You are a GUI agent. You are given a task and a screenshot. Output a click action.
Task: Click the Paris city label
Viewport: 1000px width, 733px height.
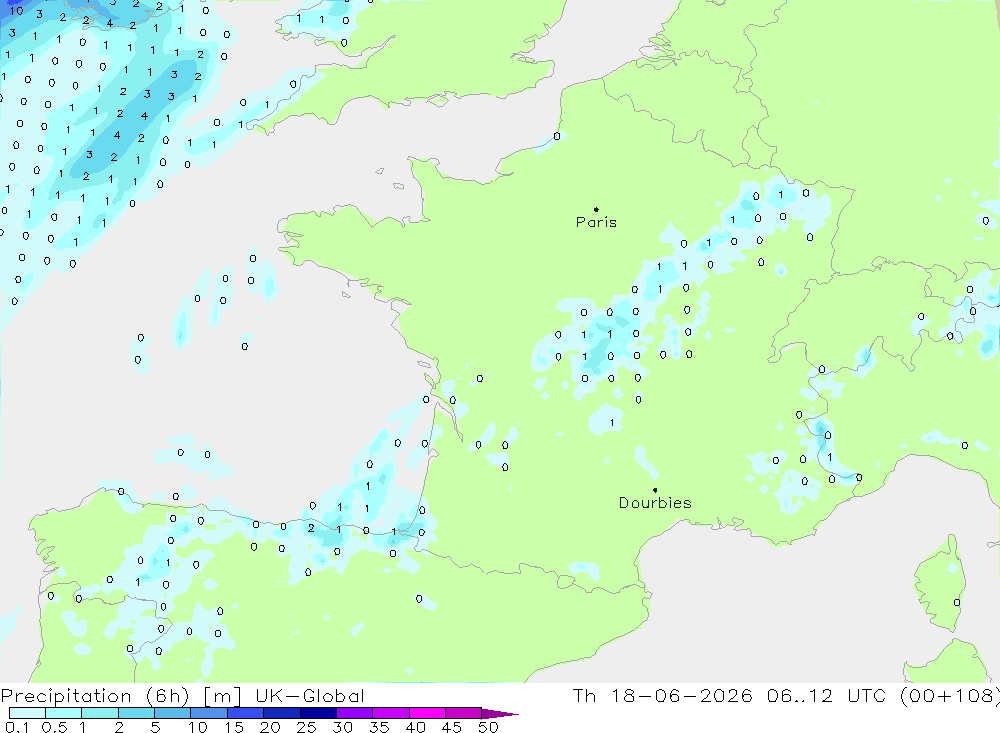click(596, 222)
